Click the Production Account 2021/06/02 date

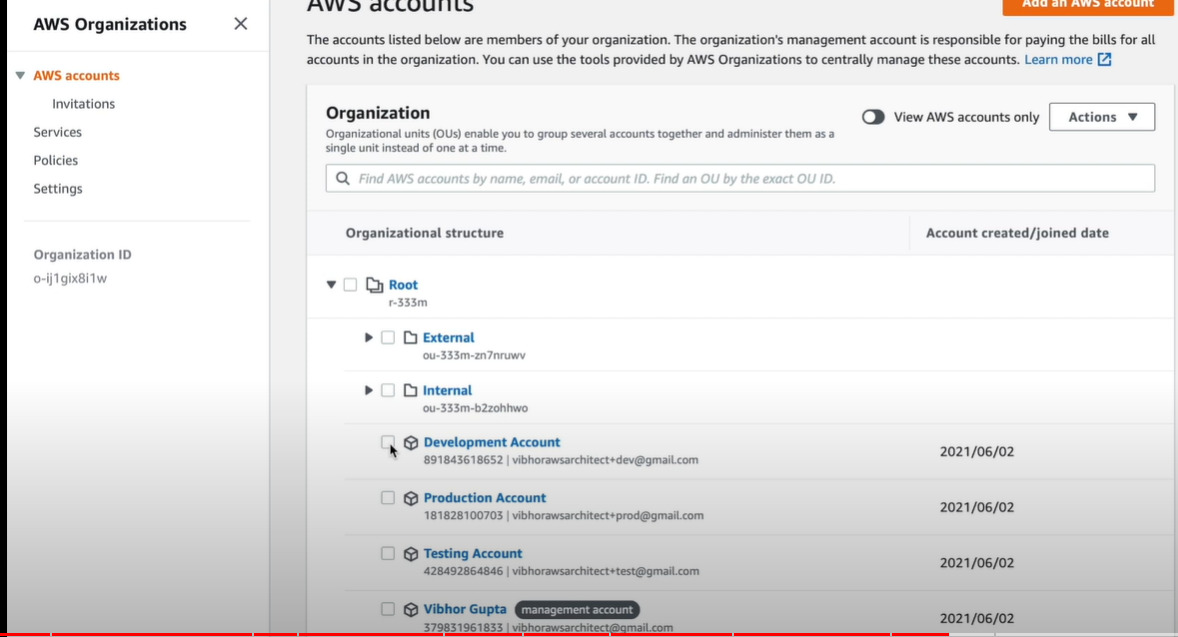coord(977,507)
